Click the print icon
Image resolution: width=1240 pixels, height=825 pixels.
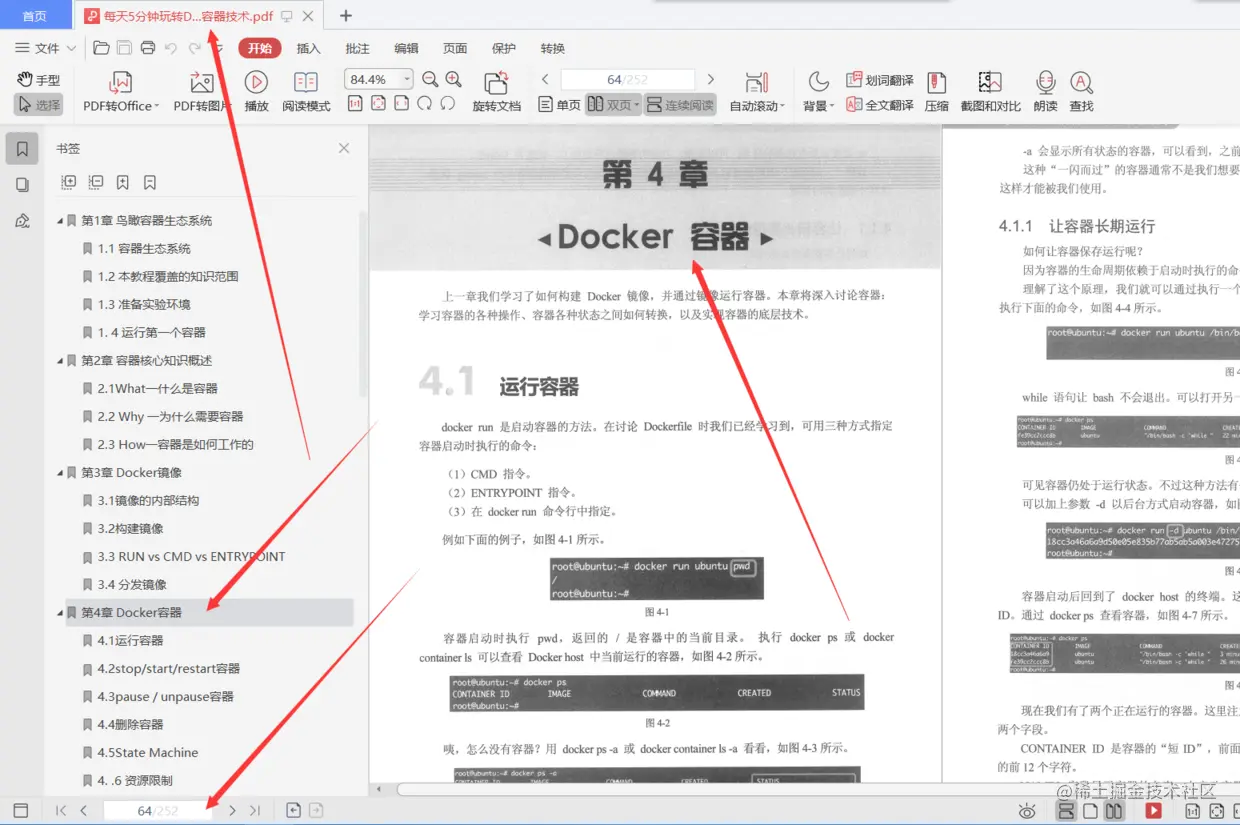tap(148, 48)
